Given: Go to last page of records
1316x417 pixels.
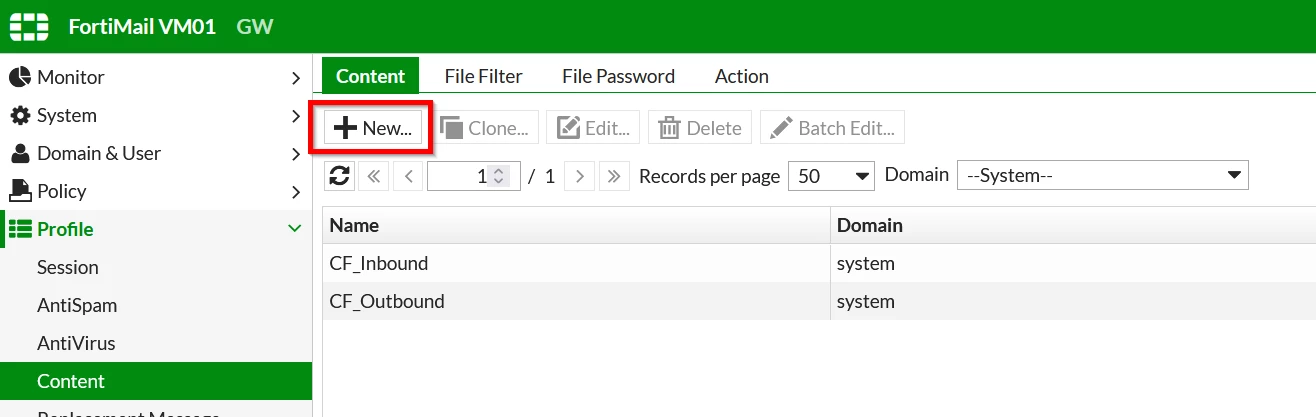Looking at the screenshot, I should (615, 176).
